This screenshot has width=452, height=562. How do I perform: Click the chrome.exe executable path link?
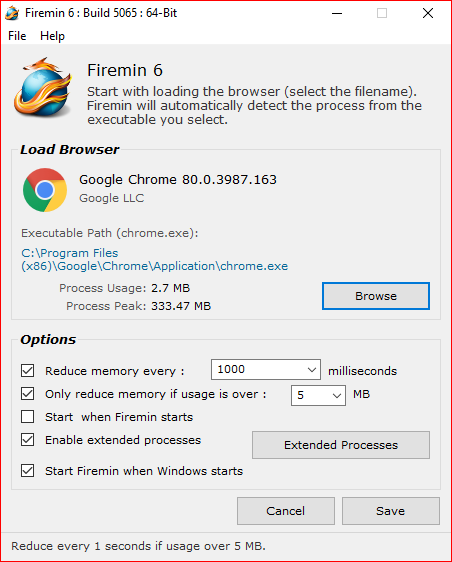tap(154, 259)
